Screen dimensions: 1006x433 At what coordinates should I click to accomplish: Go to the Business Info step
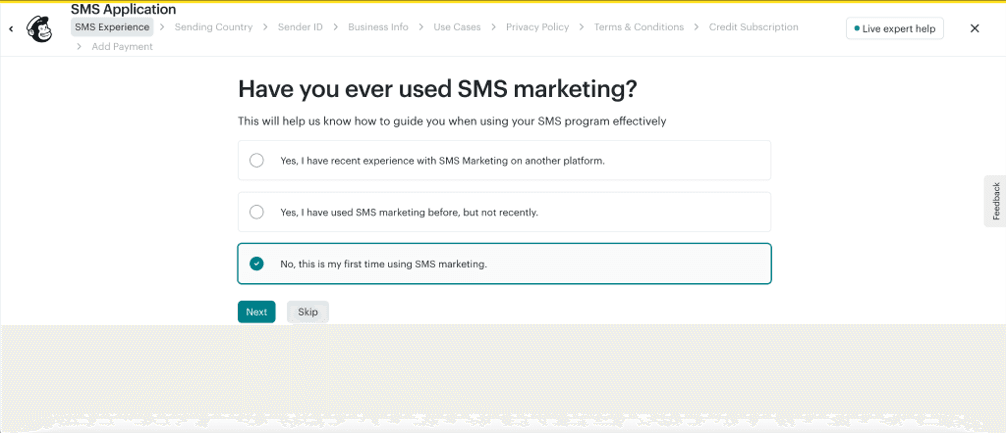point(378,27)
